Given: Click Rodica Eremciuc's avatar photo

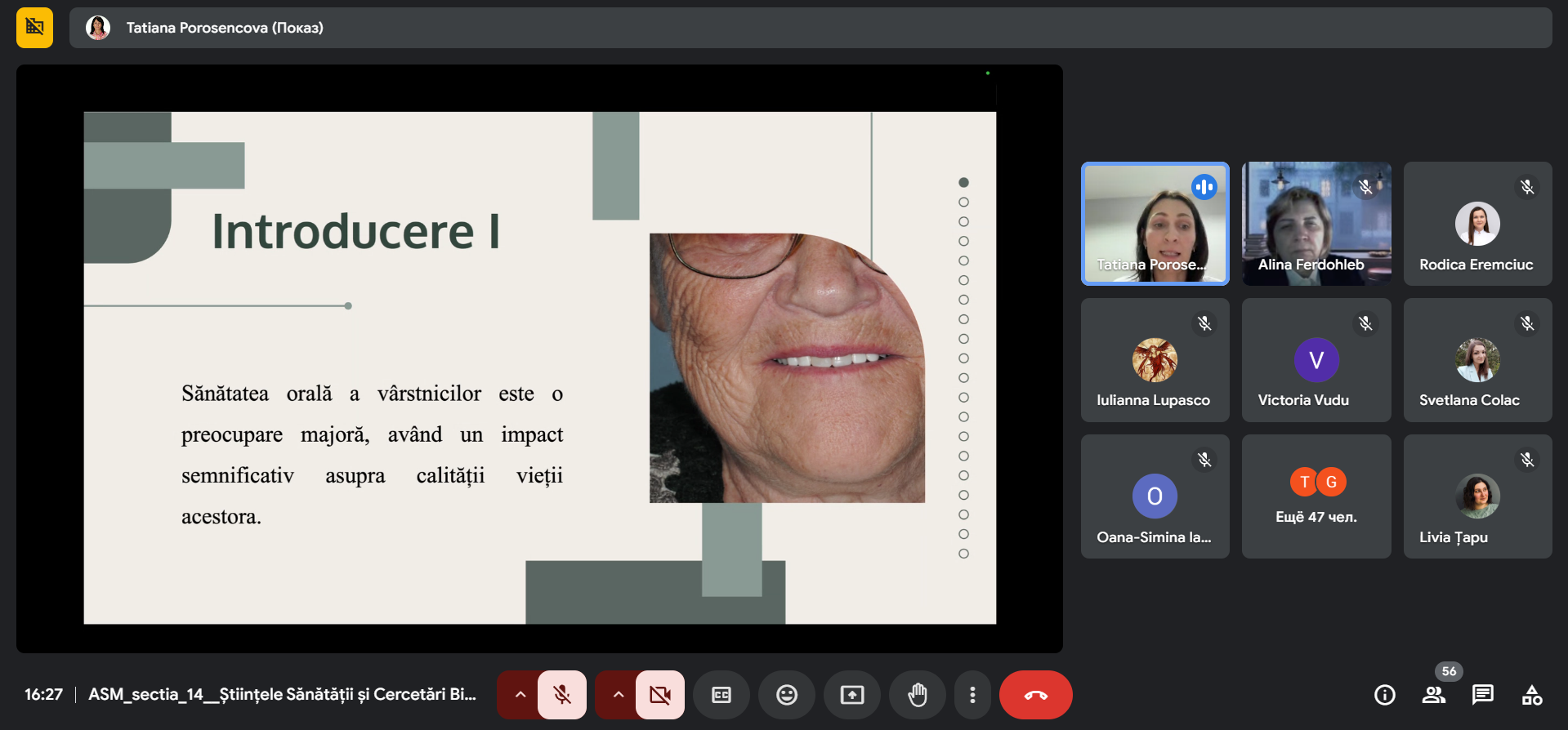Looking at the screenshot, I should tap(1477, 224).
